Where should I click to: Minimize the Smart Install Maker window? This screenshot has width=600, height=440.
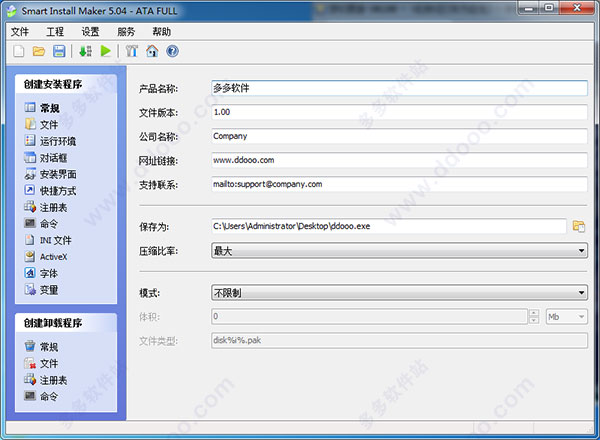click(x=529, y=8)
